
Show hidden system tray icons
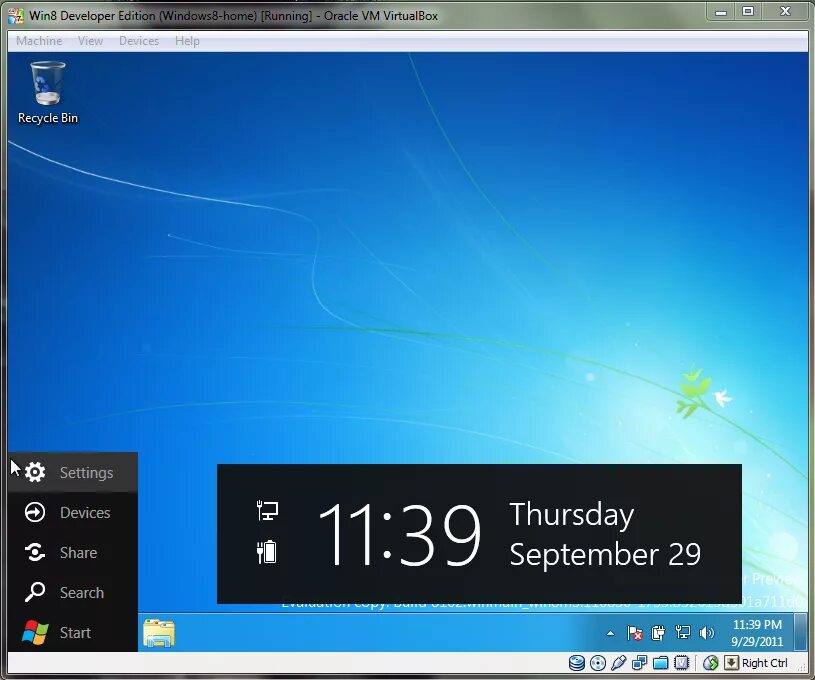(x=611, y=633)
